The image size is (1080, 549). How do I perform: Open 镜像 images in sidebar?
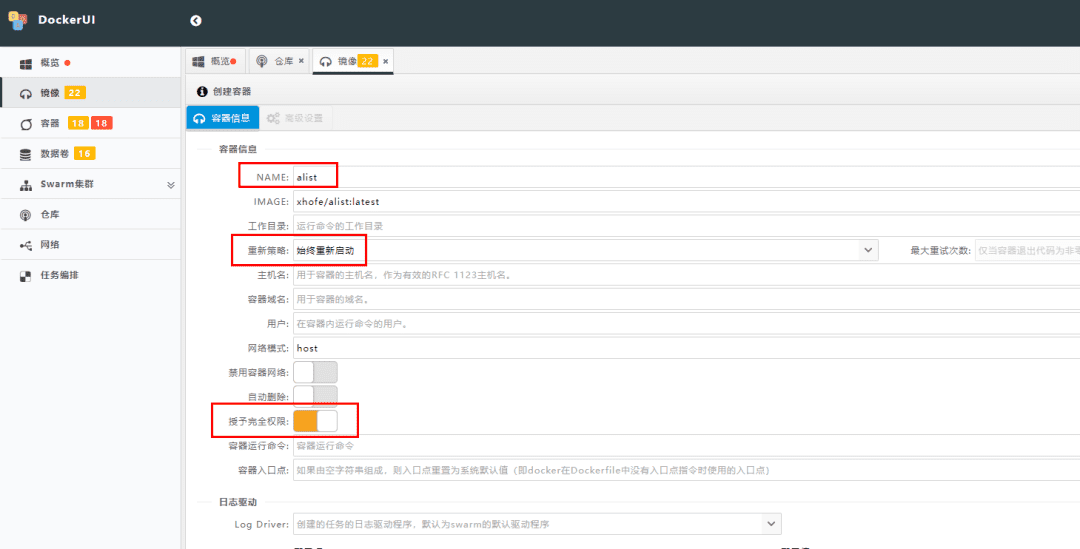tap(50, 93)
